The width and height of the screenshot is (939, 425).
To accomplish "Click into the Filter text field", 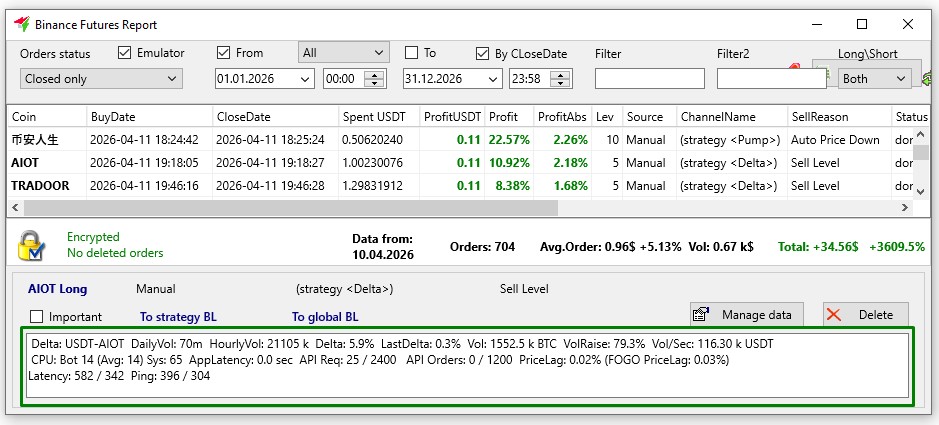I will 649,78.
